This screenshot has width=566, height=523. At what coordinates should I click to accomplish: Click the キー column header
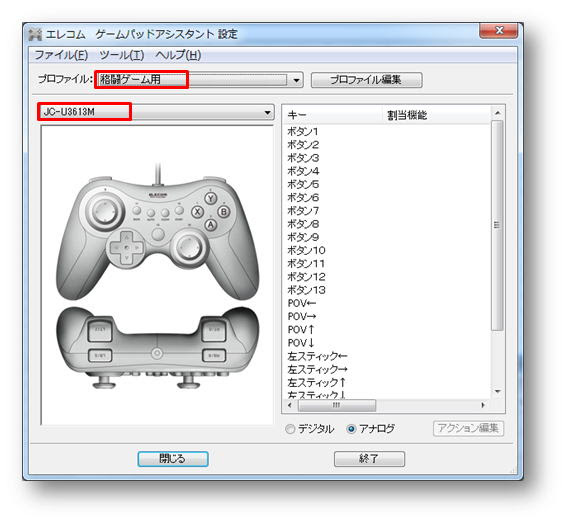click(332, 115)
